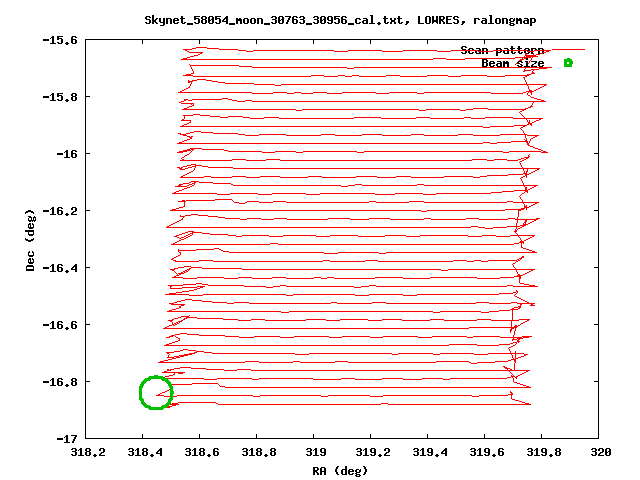Click the small green beam size legend marker
Viewport: 640px width, 480px height.
pyautogui.click(x=568, y=63)
